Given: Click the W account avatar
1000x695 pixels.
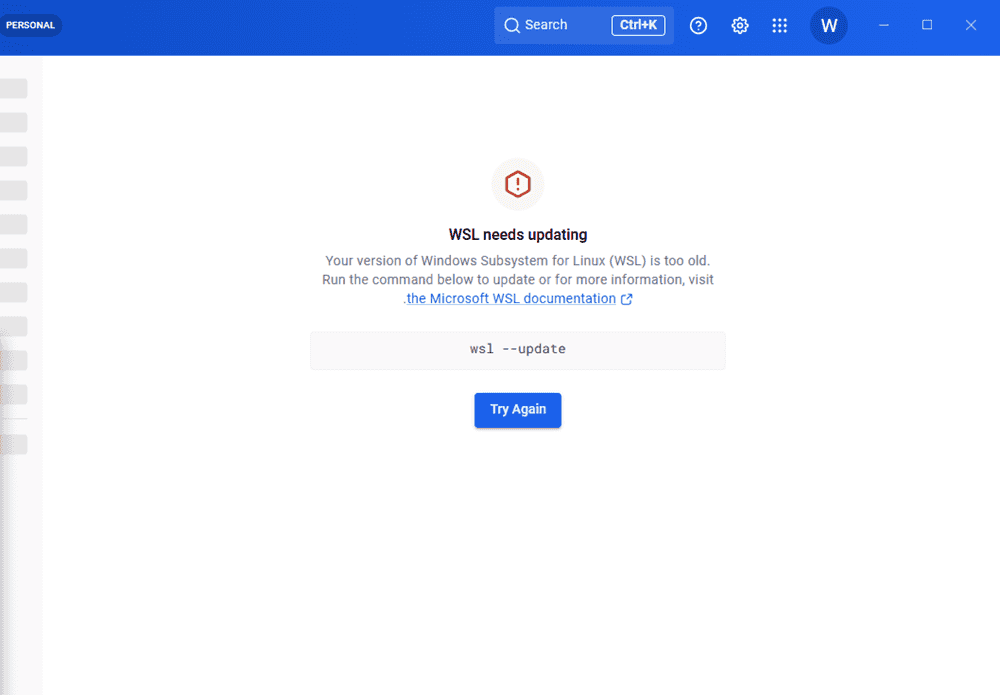Looking at the screenshot, I should click(x=829, y=26).
